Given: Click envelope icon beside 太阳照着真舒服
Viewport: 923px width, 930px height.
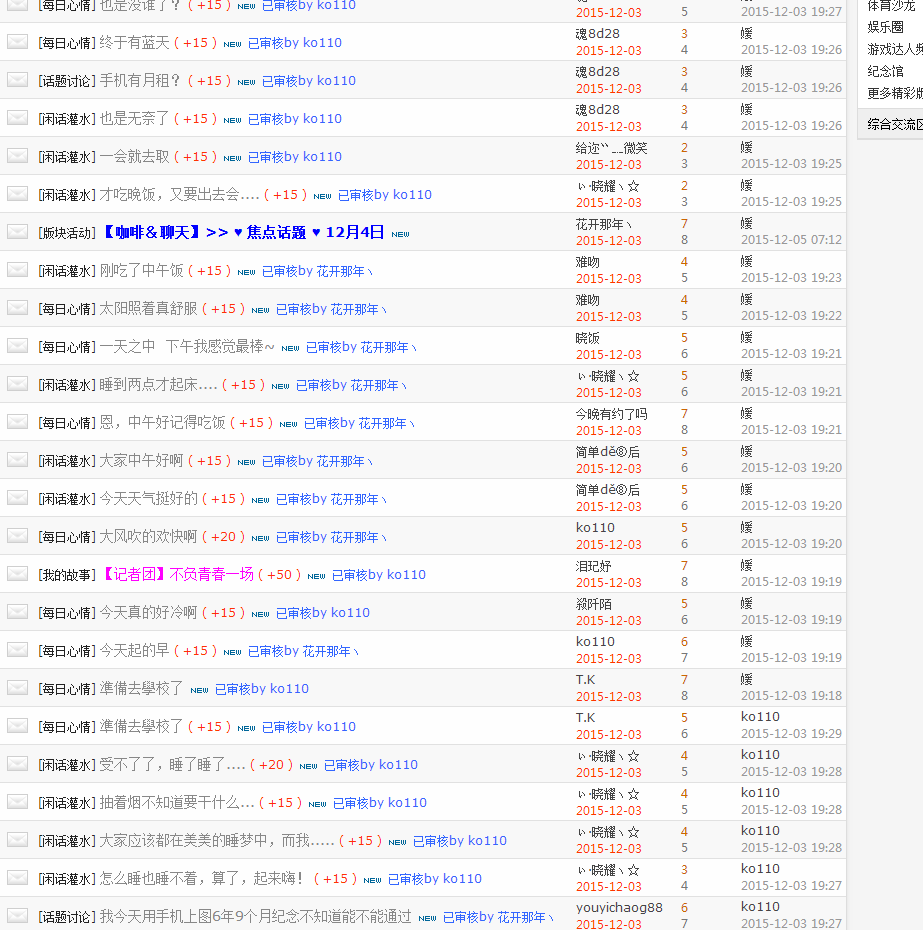Looking at the screenshot, I should 17,308.
